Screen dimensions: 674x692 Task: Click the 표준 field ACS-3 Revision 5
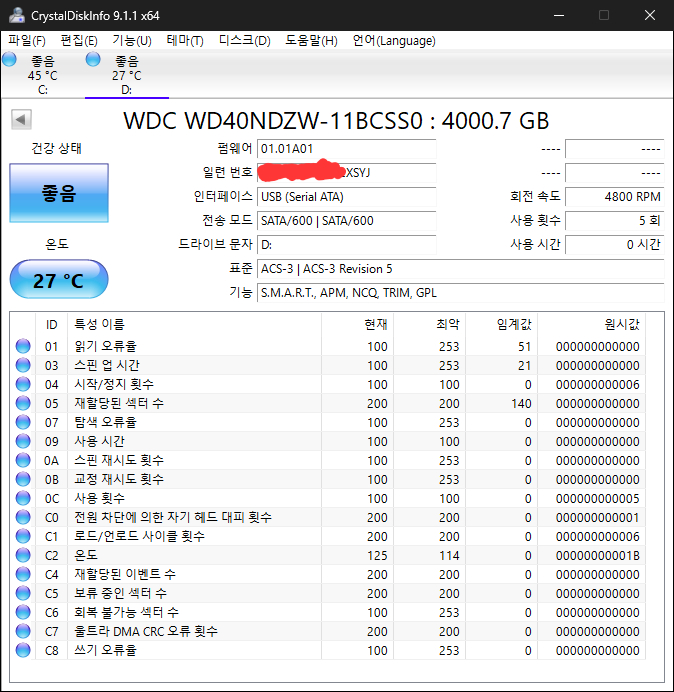(x=460, y=268)
